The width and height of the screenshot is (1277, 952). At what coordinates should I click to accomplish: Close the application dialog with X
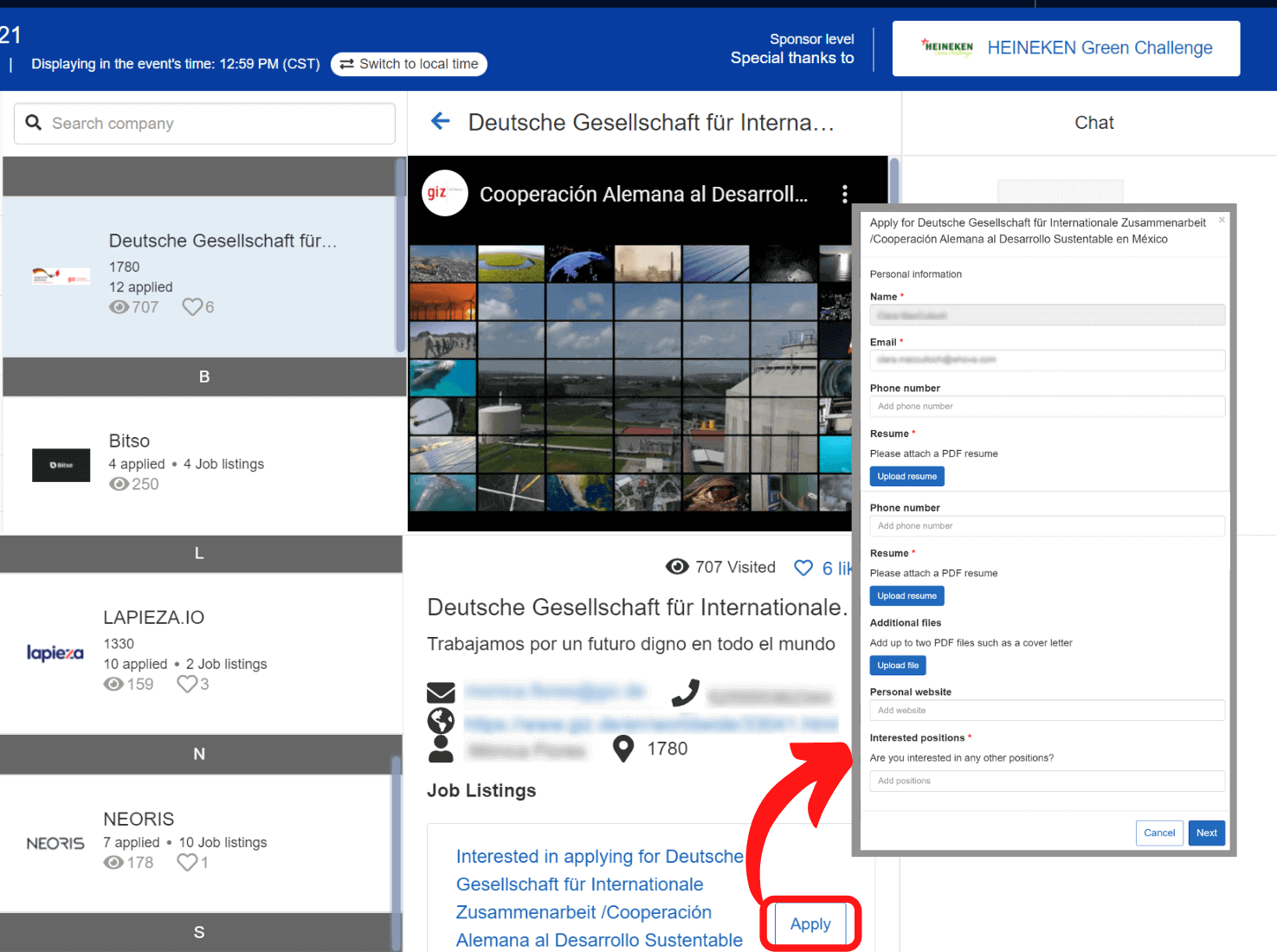(x=1222, y=220)
